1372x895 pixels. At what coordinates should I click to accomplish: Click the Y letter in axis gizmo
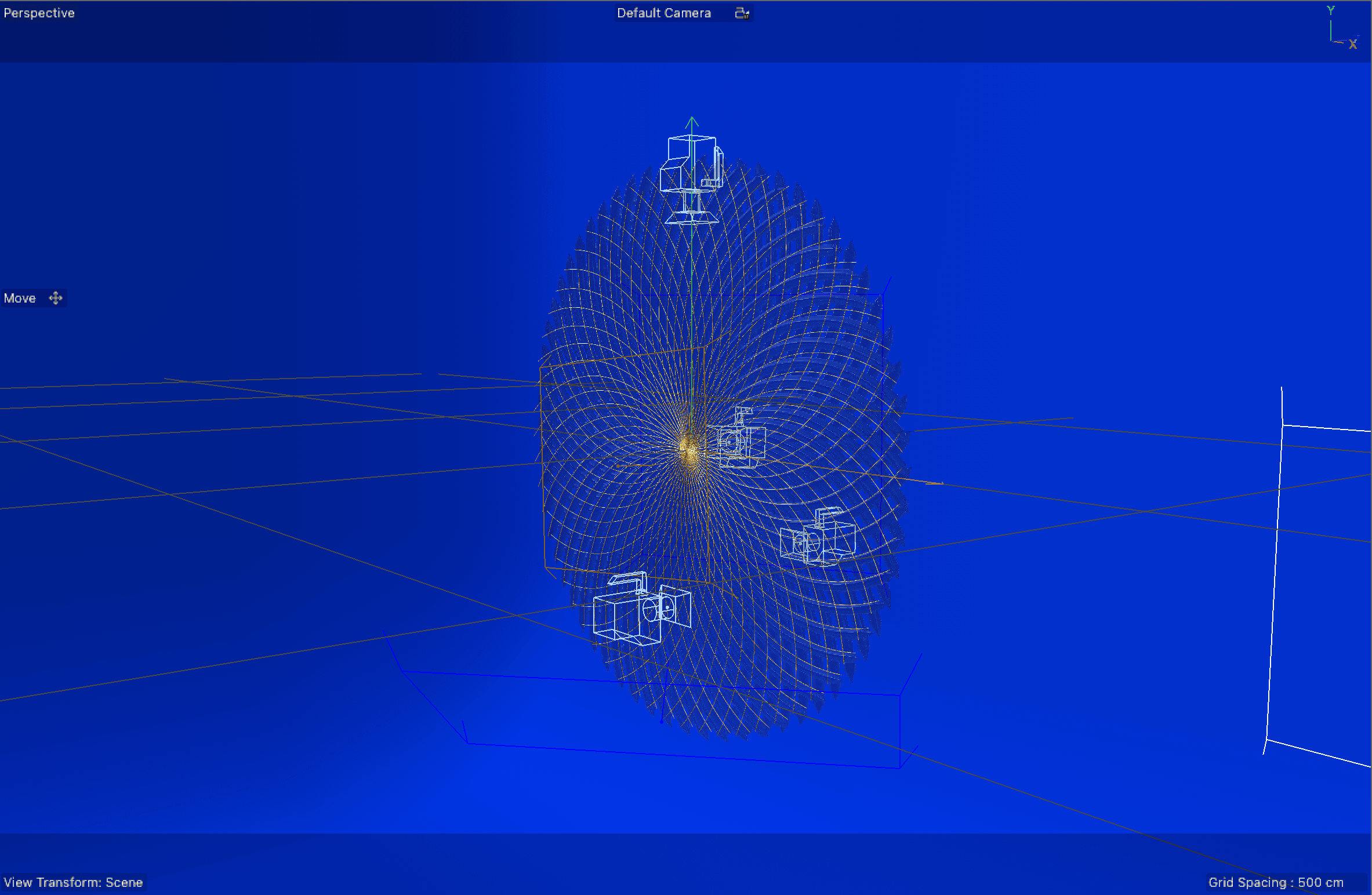pos(1331,10)
